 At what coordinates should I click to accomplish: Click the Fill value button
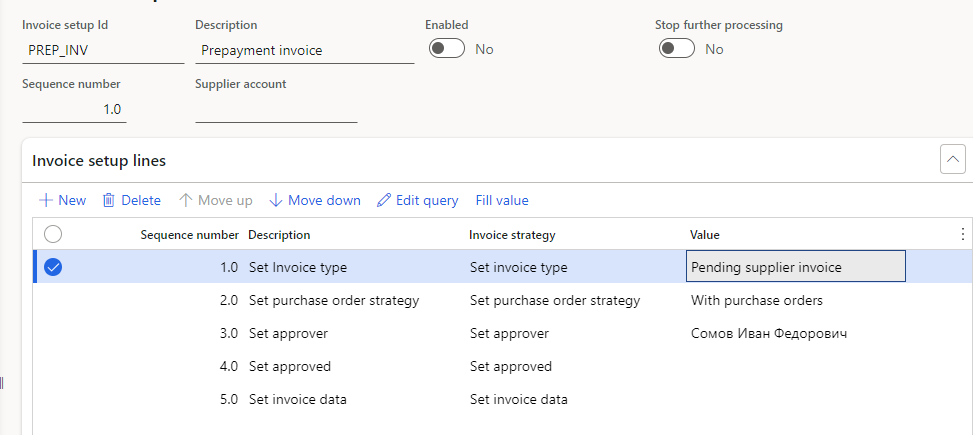pos(502,200)
